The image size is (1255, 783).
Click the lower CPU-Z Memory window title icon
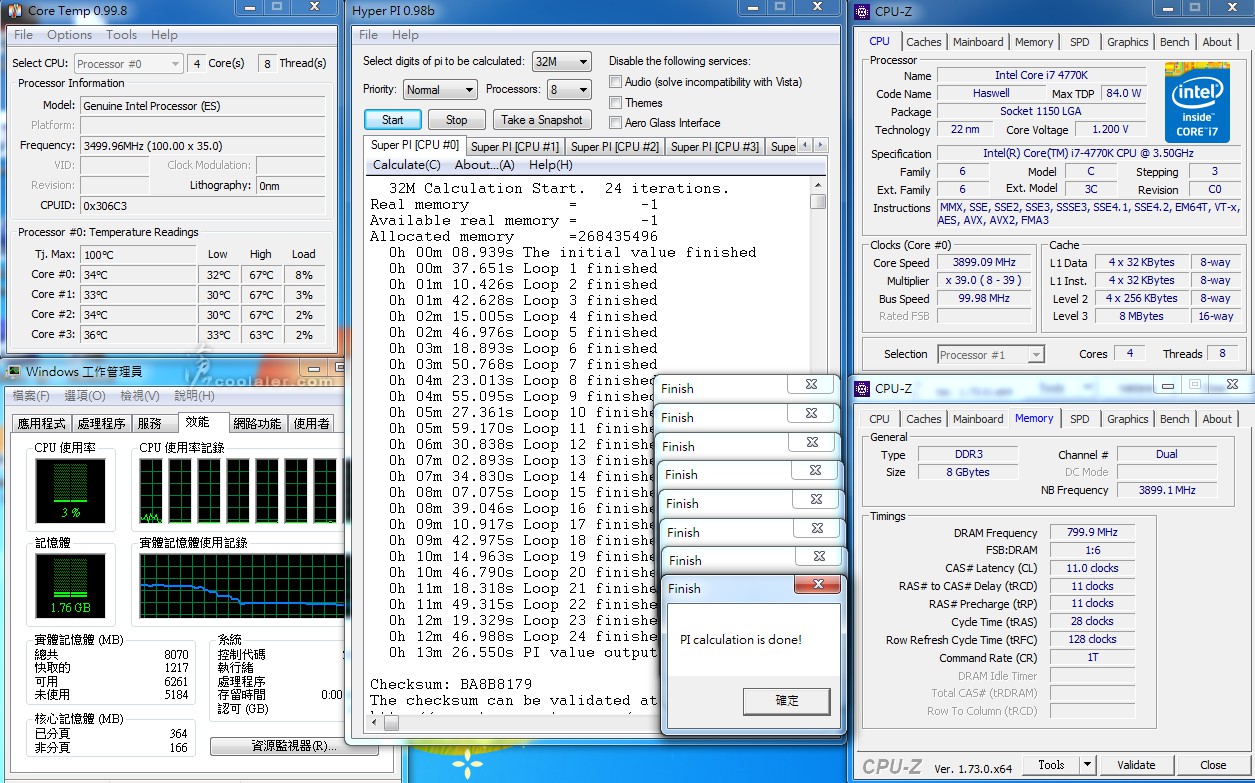click(861, 388)
